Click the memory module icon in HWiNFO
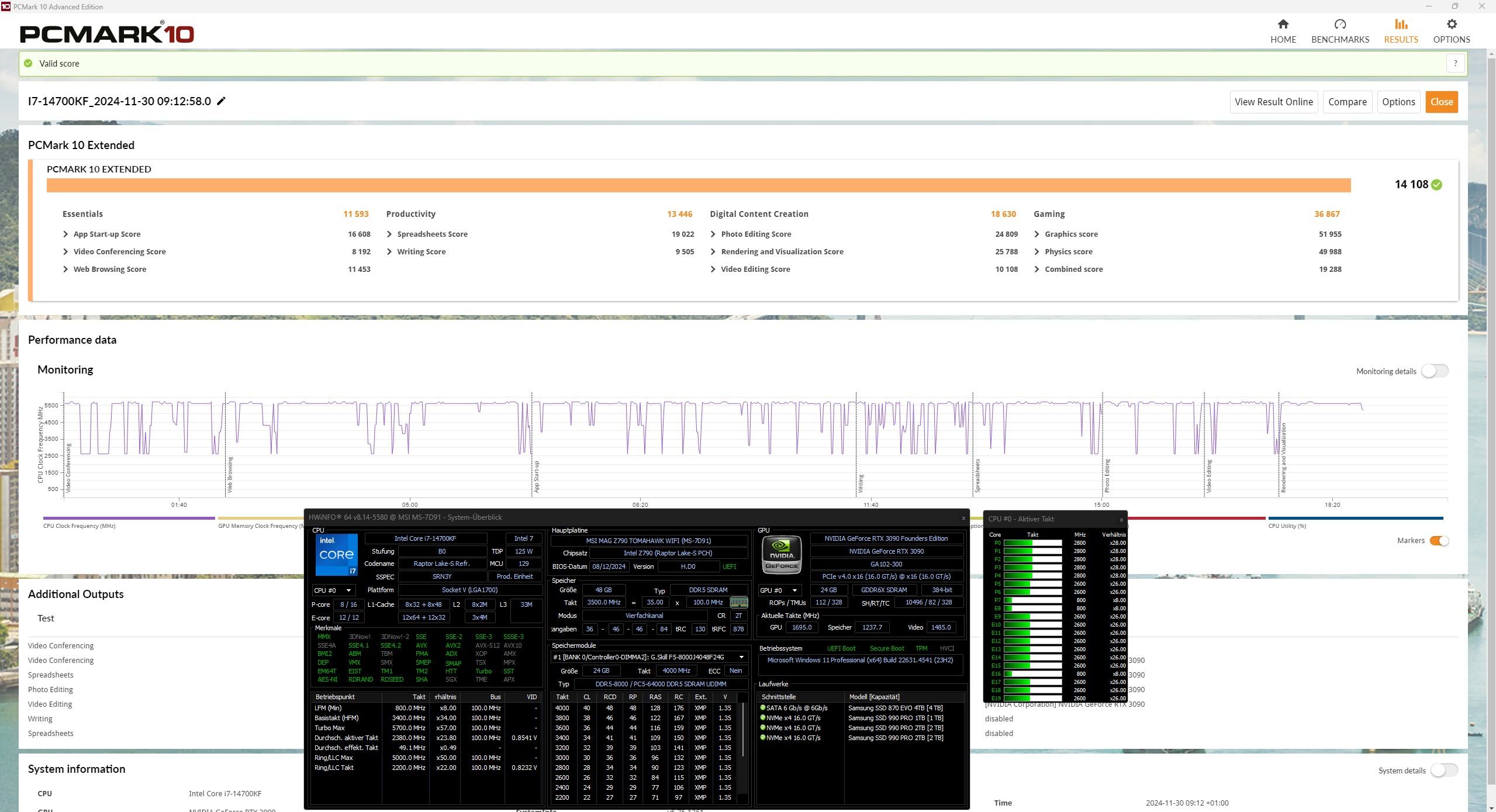Image resolution: width=1496 pixels, height=812 pixels. [739, 602]
